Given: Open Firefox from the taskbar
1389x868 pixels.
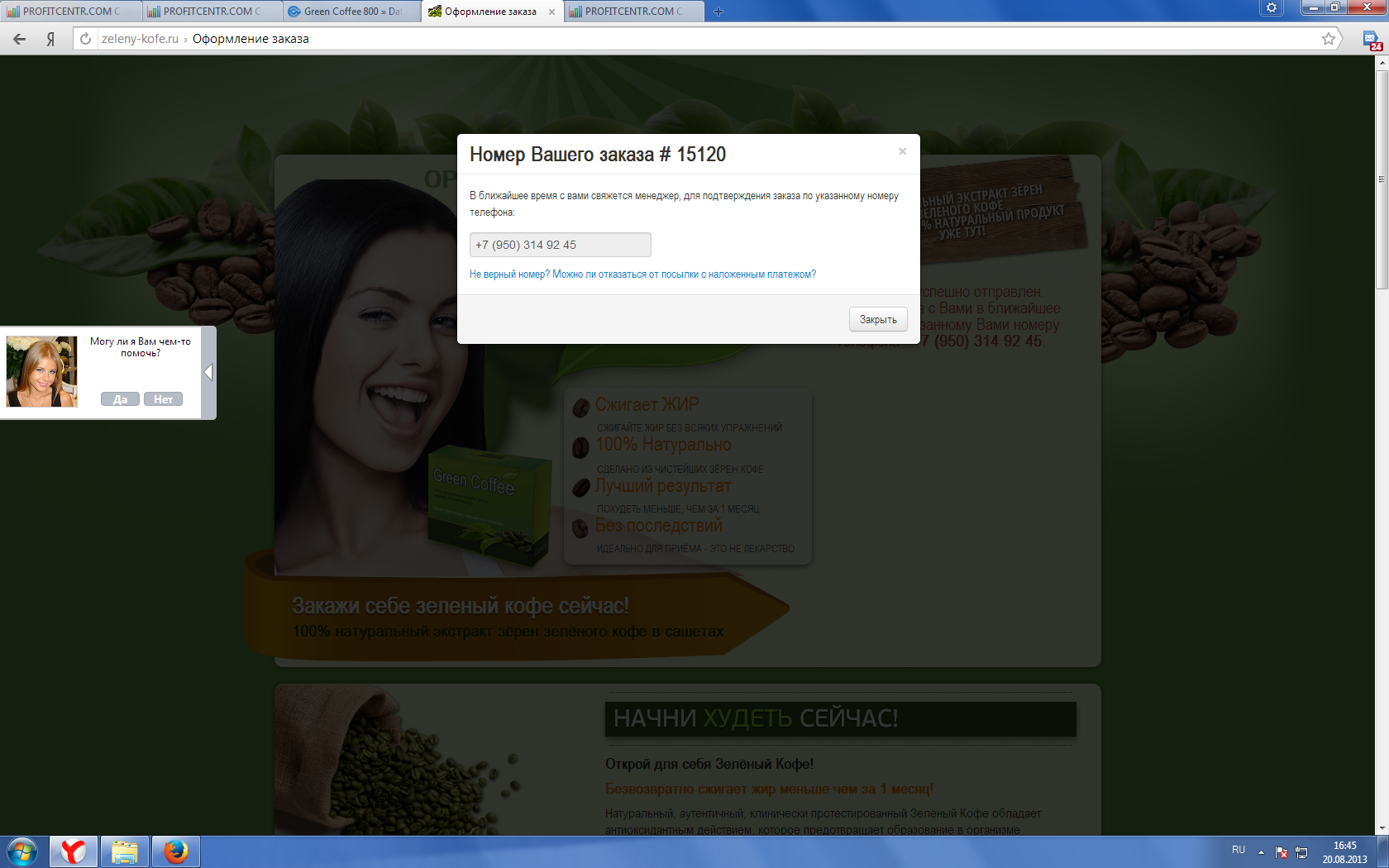Looking at the screenshot, I should pos(176,851).
